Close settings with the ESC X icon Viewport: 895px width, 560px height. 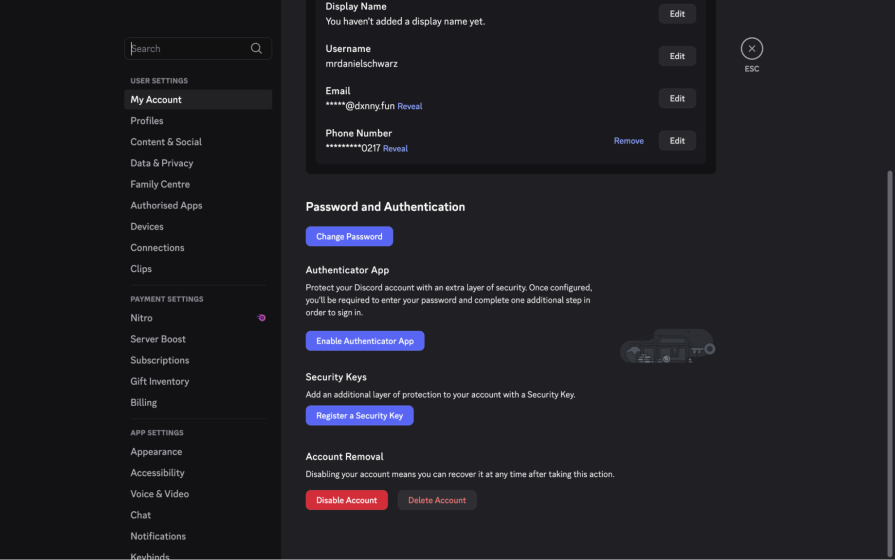pyautogui.click(x=752, y=48)
